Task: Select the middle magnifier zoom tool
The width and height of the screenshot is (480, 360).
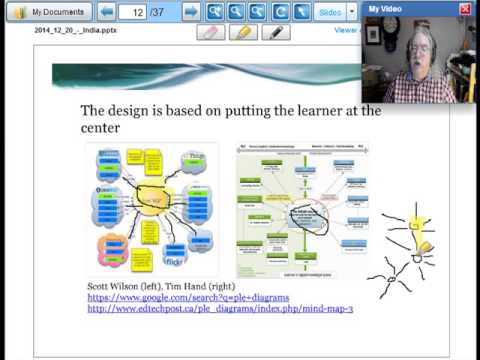Action: pyautogui.click(x=236, y=12)
